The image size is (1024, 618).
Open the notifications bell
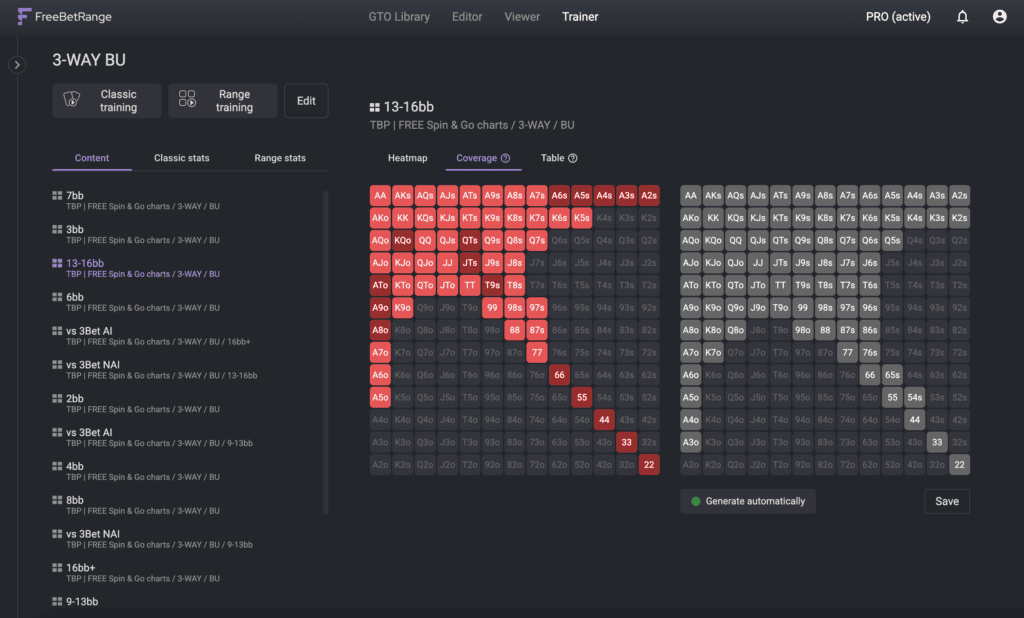tap(962, 17)
